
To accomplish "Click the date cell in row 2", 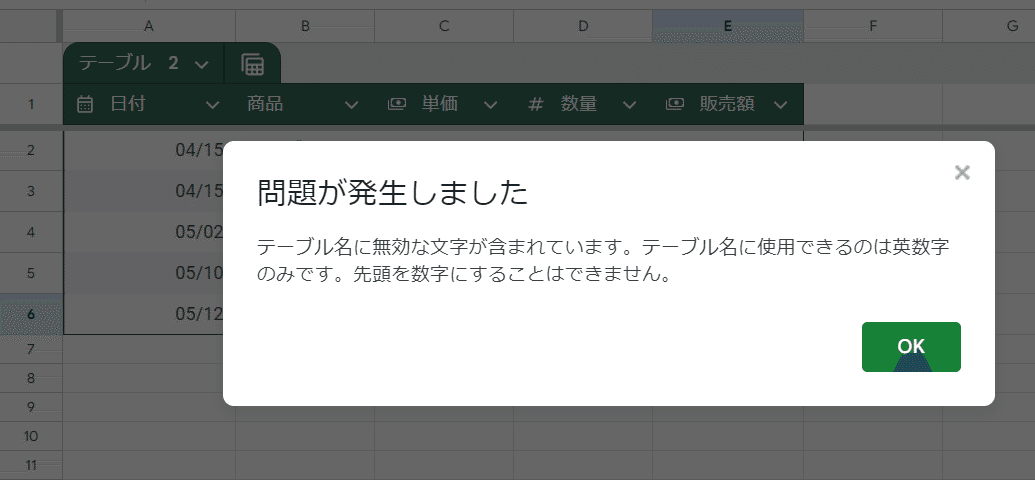I will click(143, 151).
